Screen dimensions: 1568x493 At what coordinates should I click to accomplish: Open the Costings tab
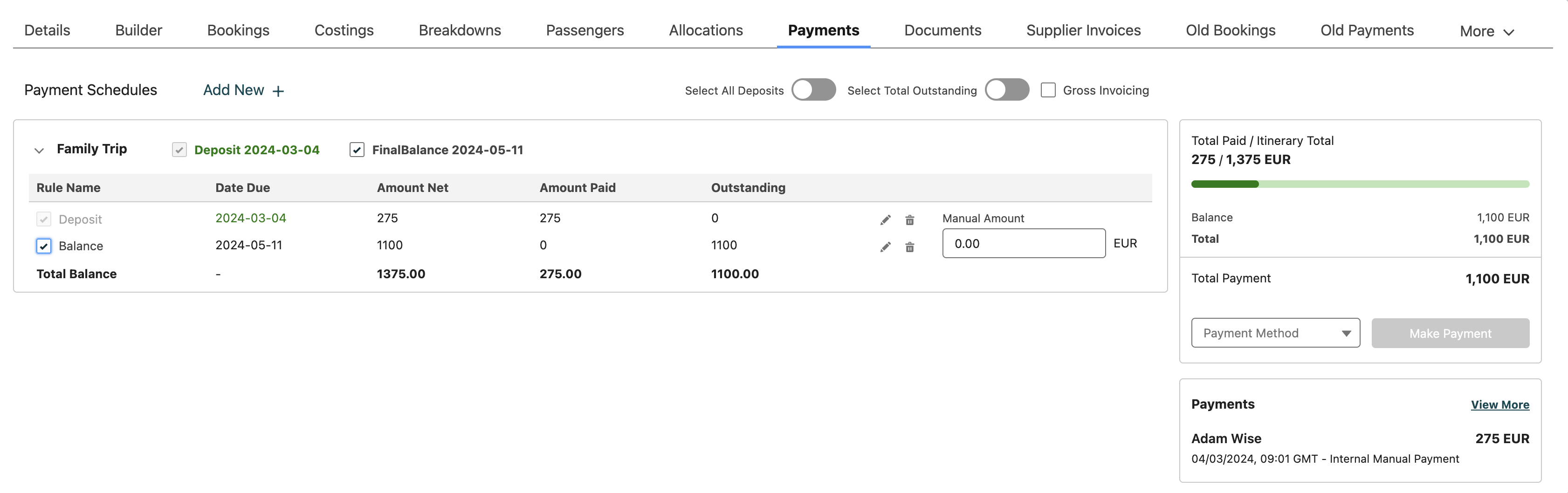344,30
